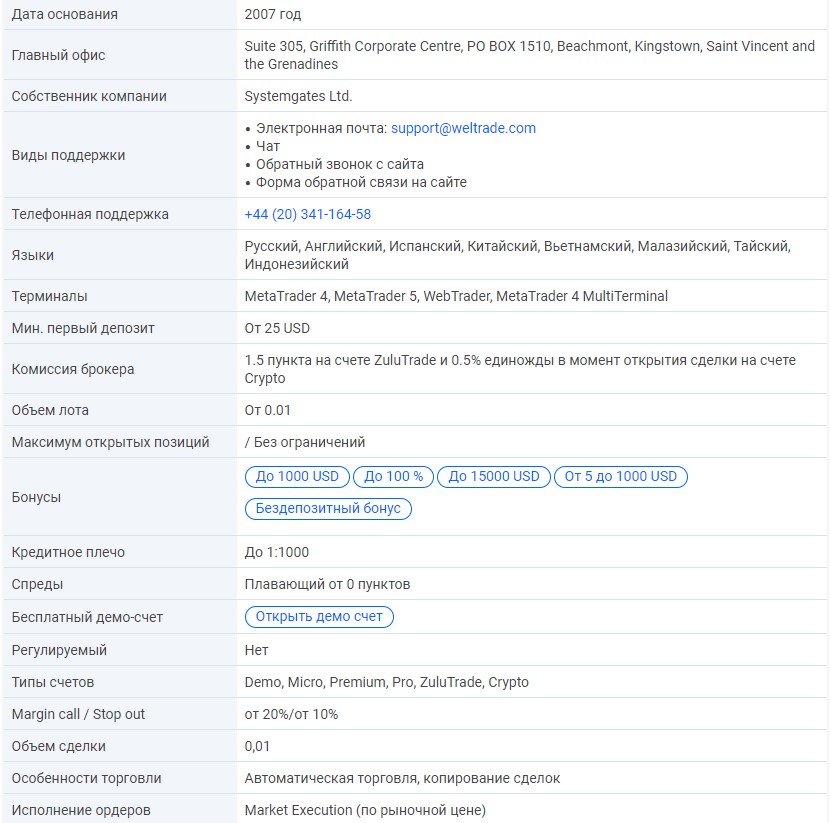831x823 pixels.
Task: Click the "Типы счетов" row label
Action: tap(53, 682)
